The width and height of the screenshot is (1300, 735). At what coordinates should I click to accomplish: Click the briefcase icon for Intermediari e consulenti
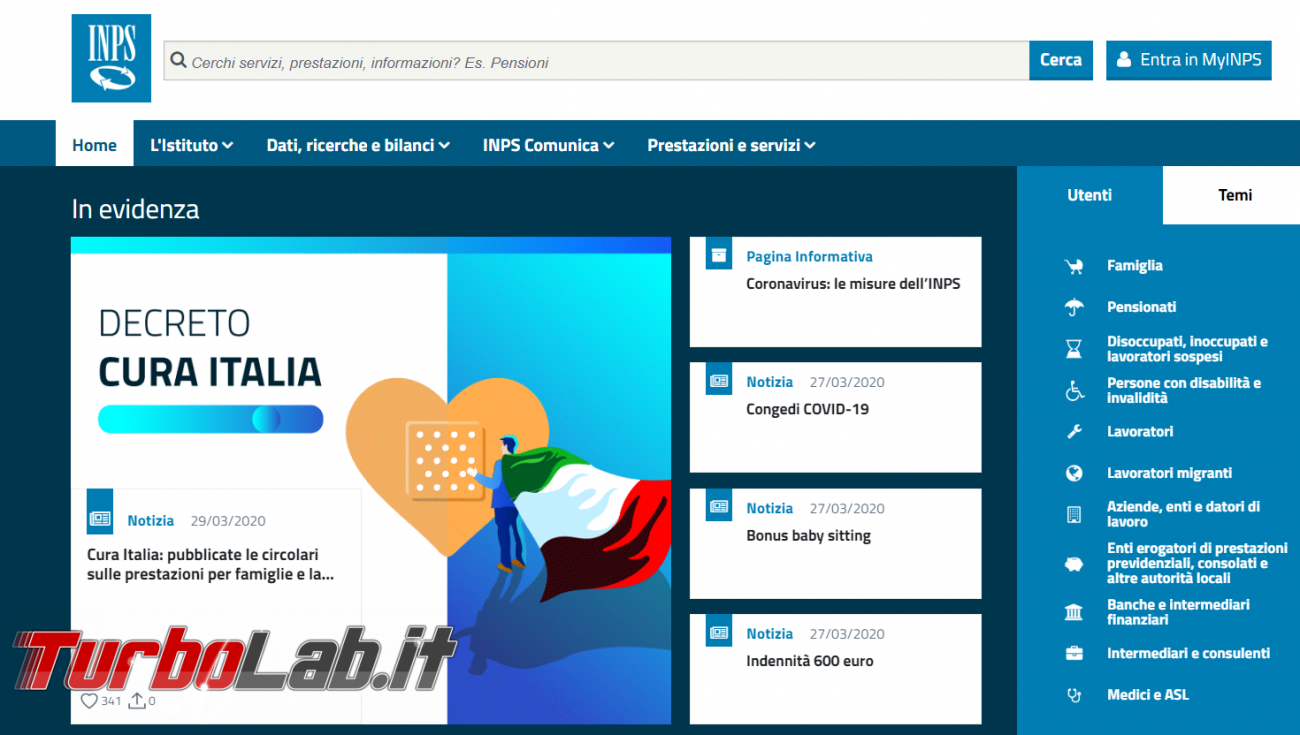(1074, 653)
